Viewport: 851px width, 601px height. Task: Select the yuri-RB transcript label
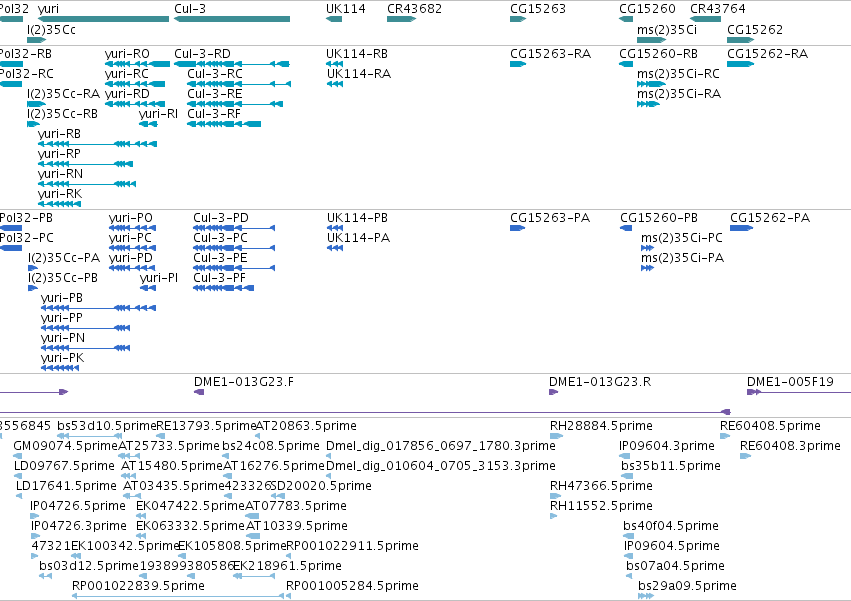coord(59,134)
